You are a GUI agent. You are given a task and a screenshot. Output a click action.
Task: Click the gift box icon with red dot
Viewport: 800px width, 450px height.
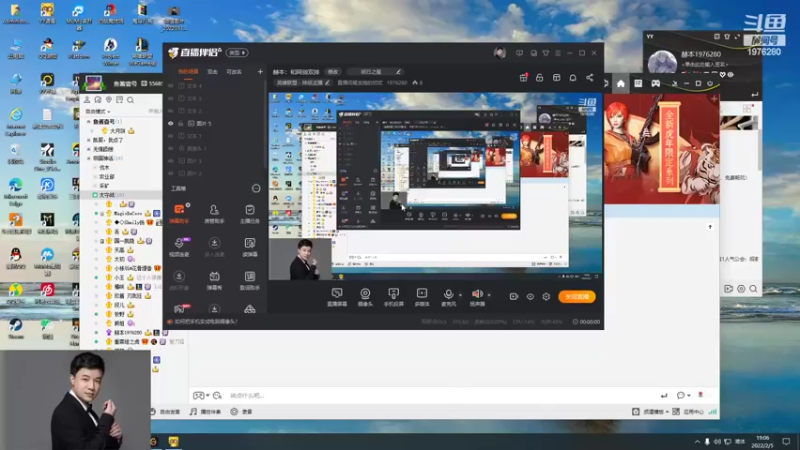523,78
